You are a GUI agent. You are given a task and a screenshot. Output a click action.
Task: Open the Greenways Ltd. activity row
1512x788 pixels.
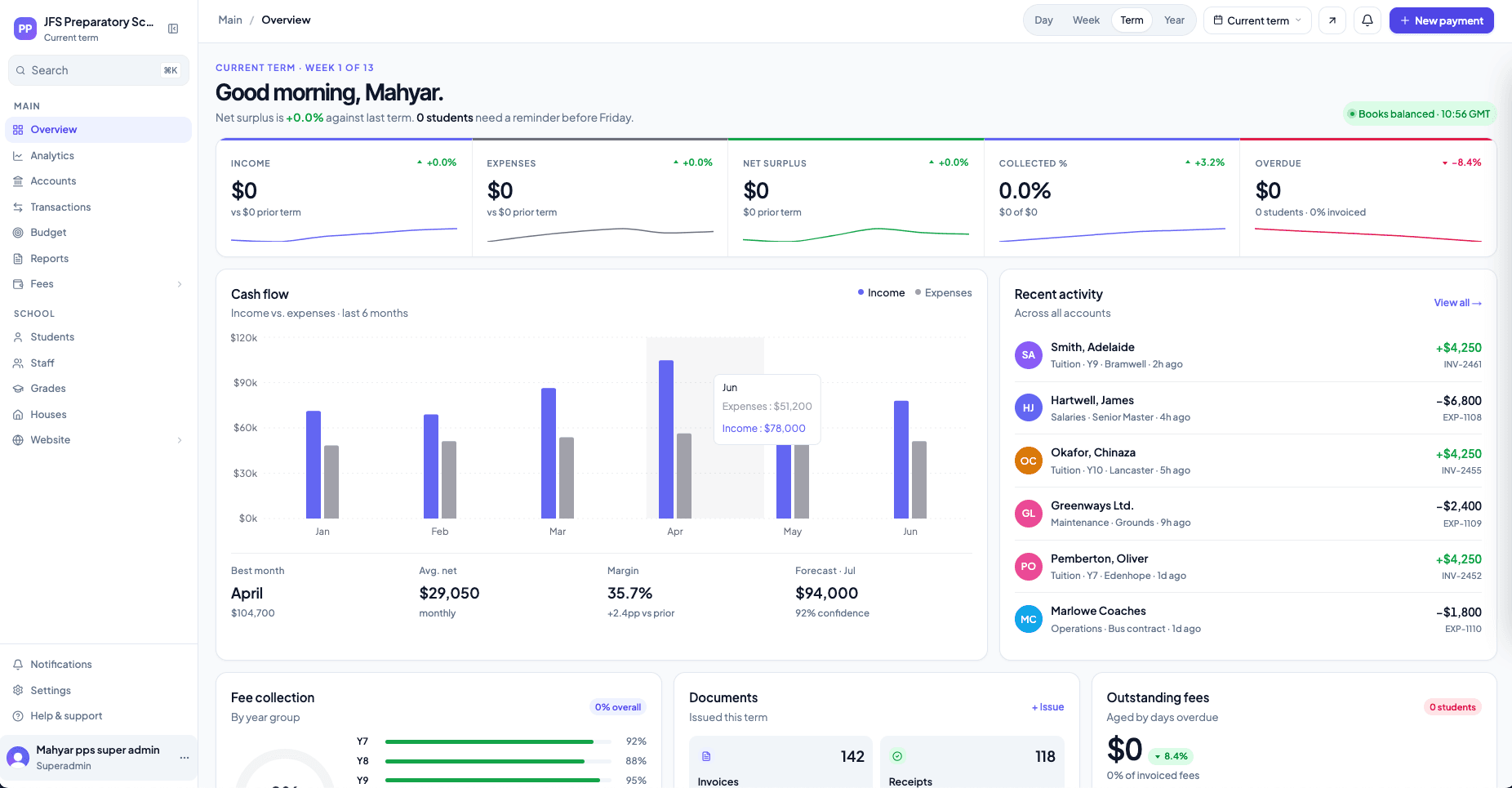click(x=1247, y=514)
